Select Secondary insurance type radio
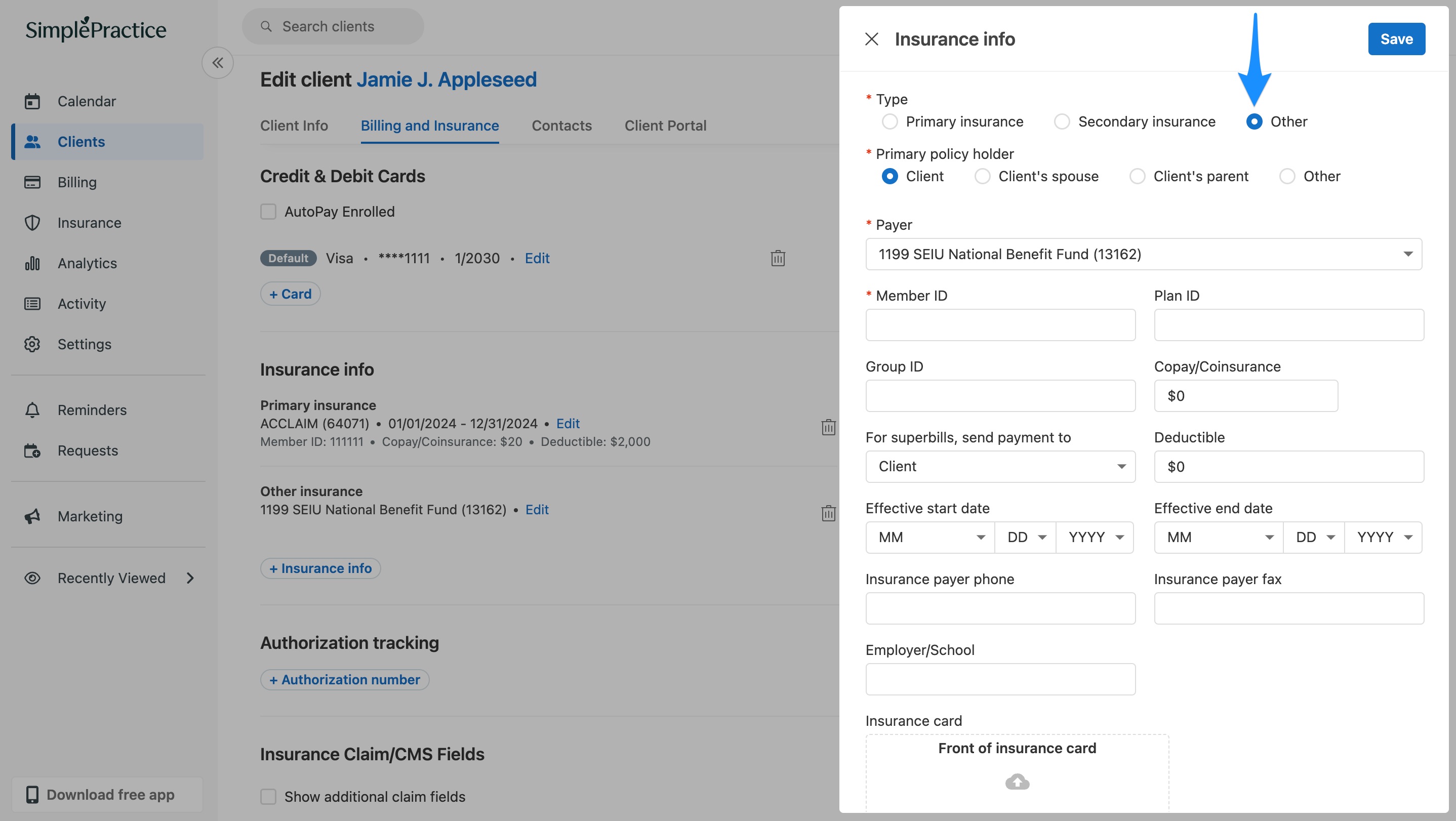The image size is (1456, 821). coord(1062,121)
